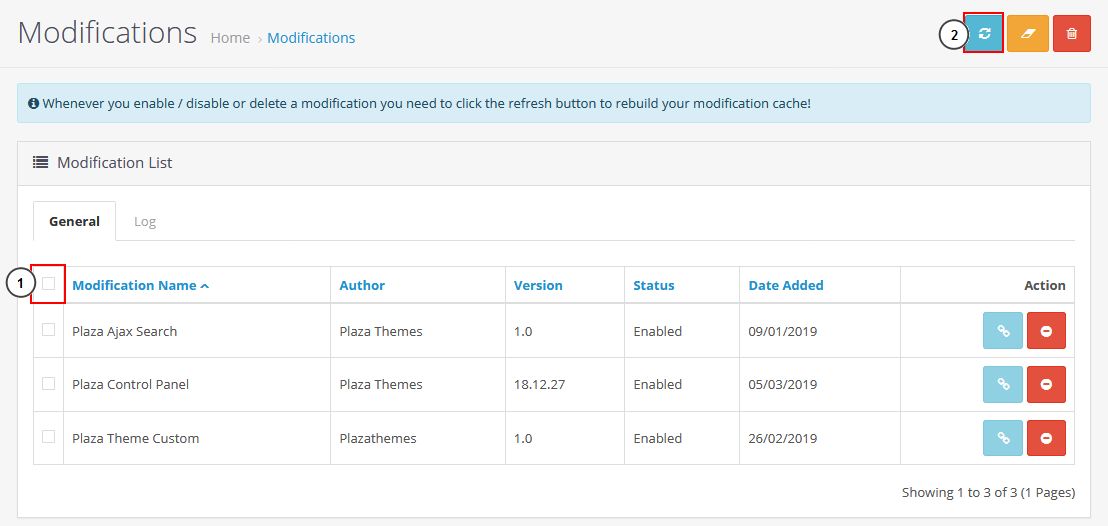Open link for Plaza Ajax Search modification
The width and height of the screenshot is (1108, 526).
[x=1003, y=331]
